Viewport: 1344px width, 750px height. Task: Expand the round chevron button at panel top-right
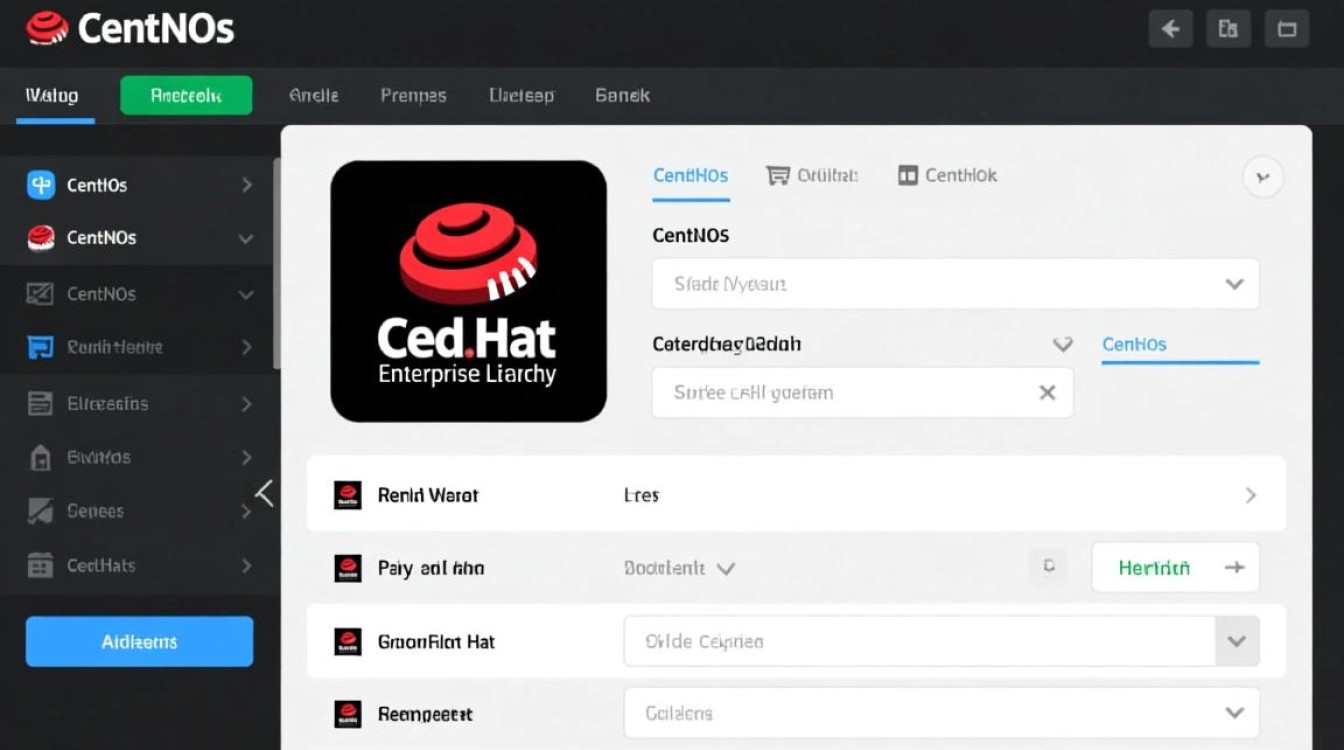[1262, 178]
